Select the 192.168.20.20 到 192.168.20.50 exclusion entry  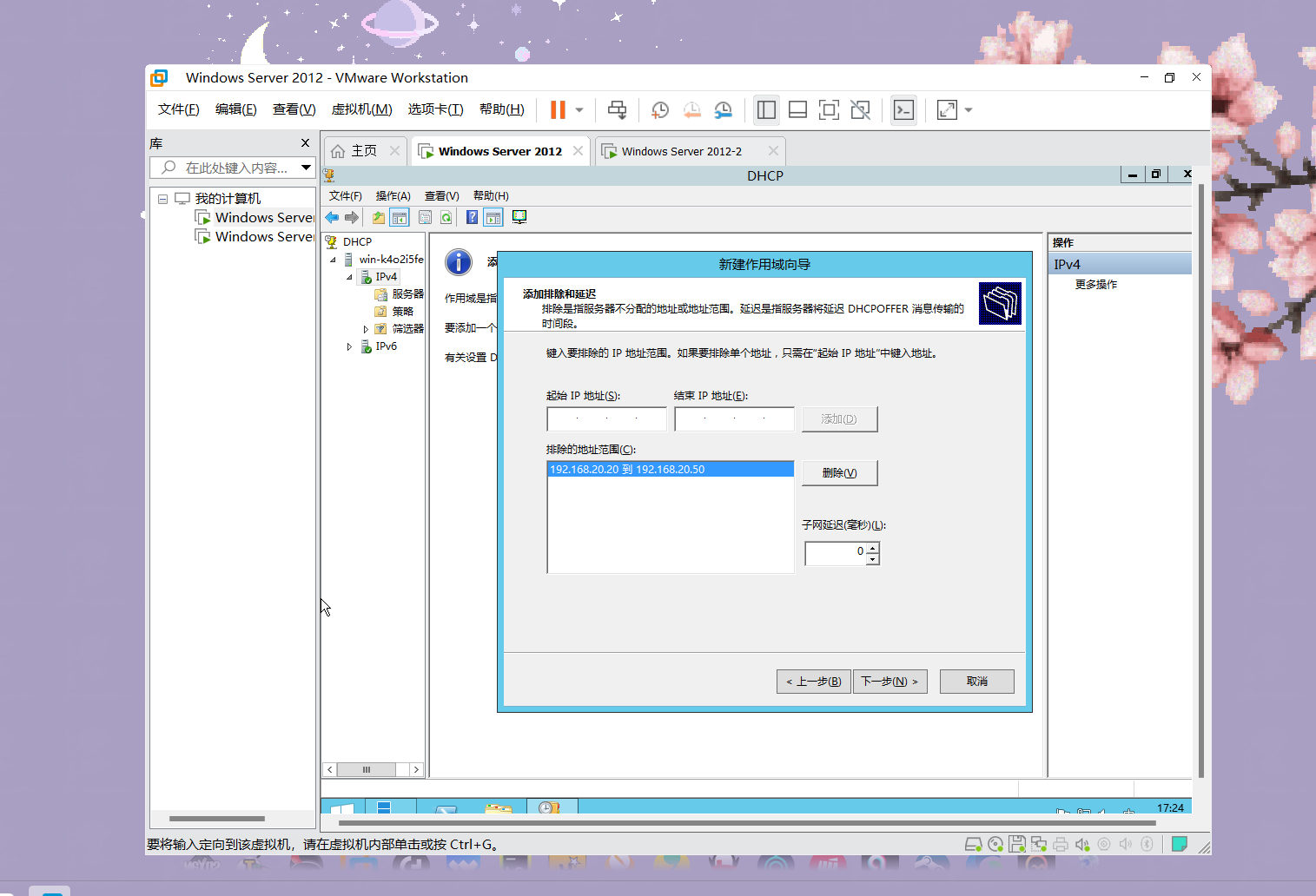coord(670,469)
